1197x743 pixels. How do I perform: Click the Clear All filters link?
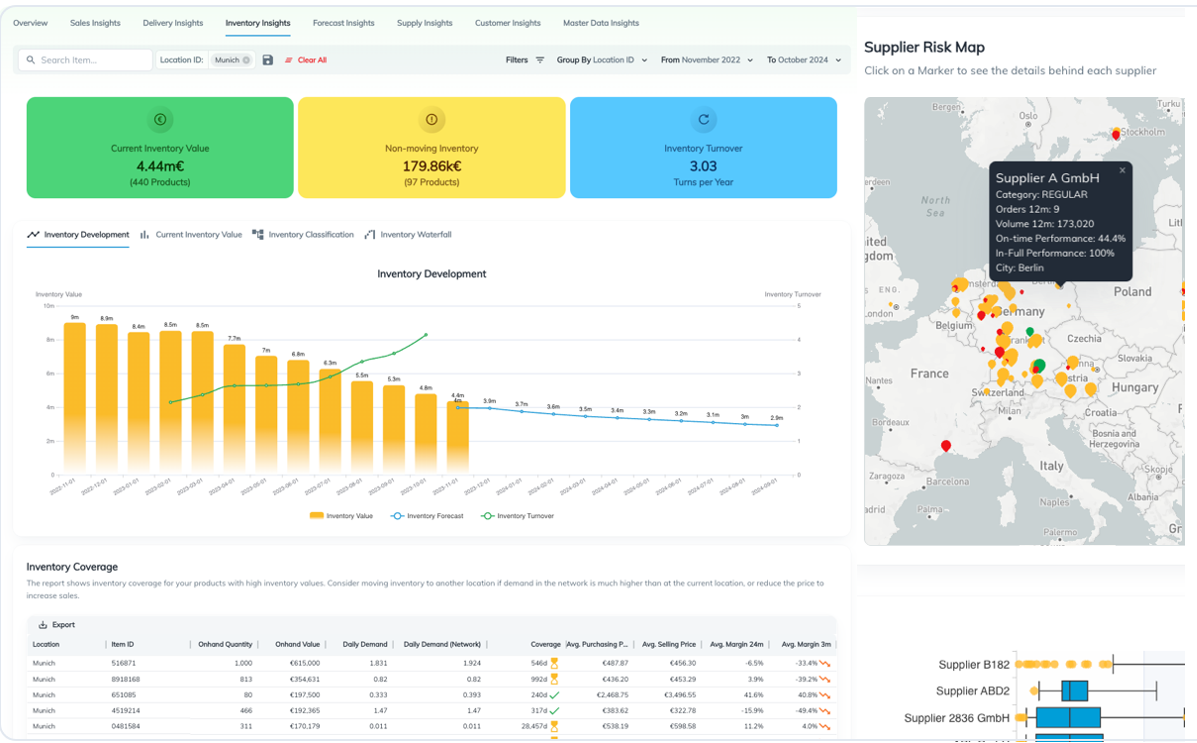[311, 60]
